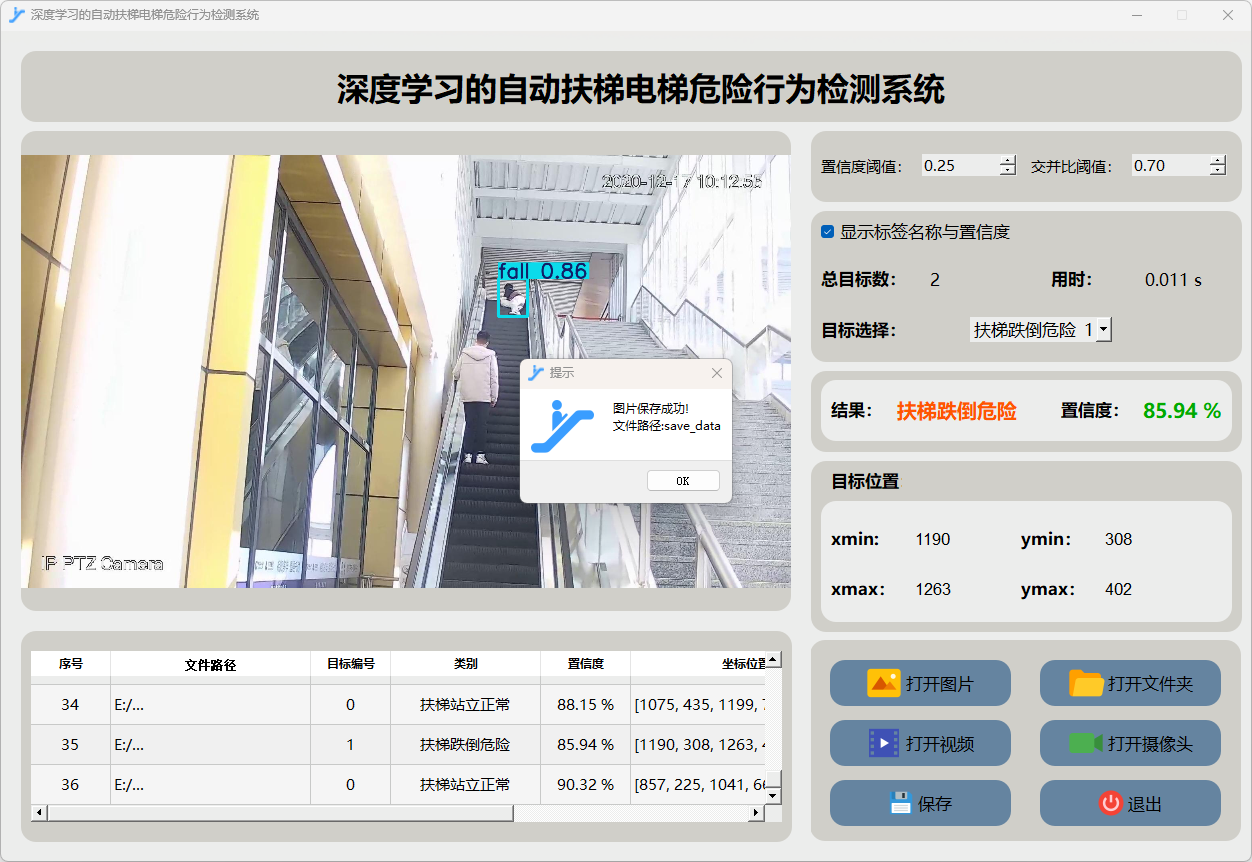Click the 文件路径 column header
1252x862 pixels.
[210, 664]
